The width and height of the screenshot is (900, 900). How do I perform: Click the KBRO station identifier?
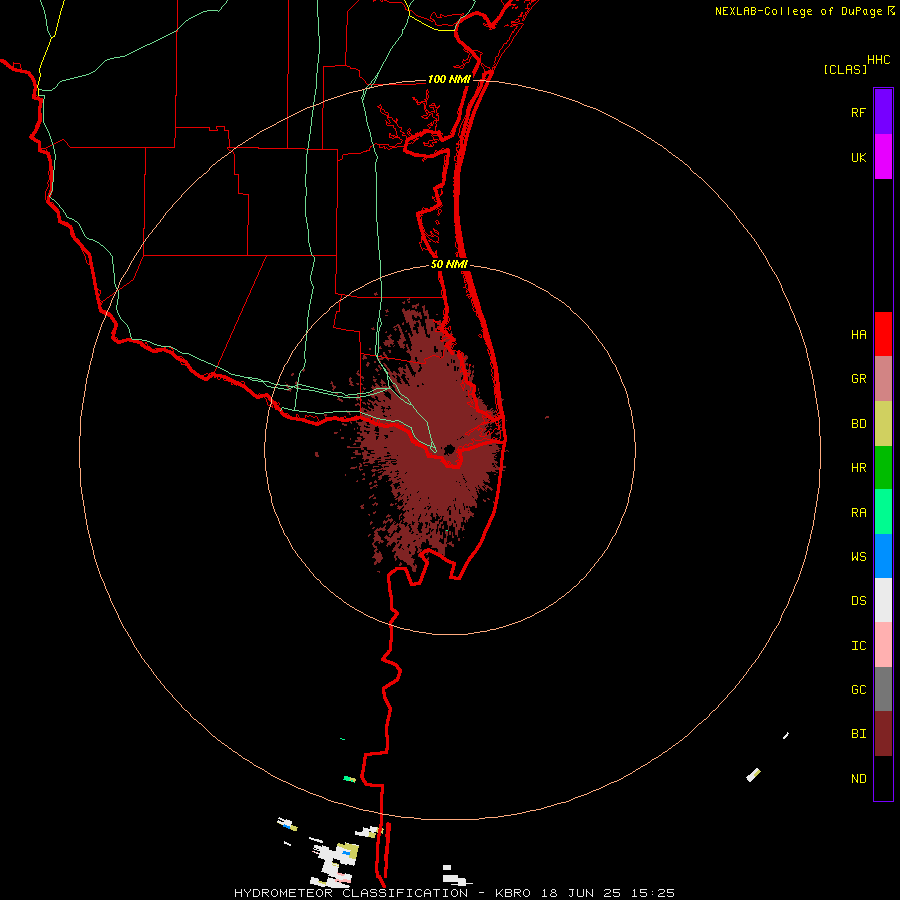513,893
